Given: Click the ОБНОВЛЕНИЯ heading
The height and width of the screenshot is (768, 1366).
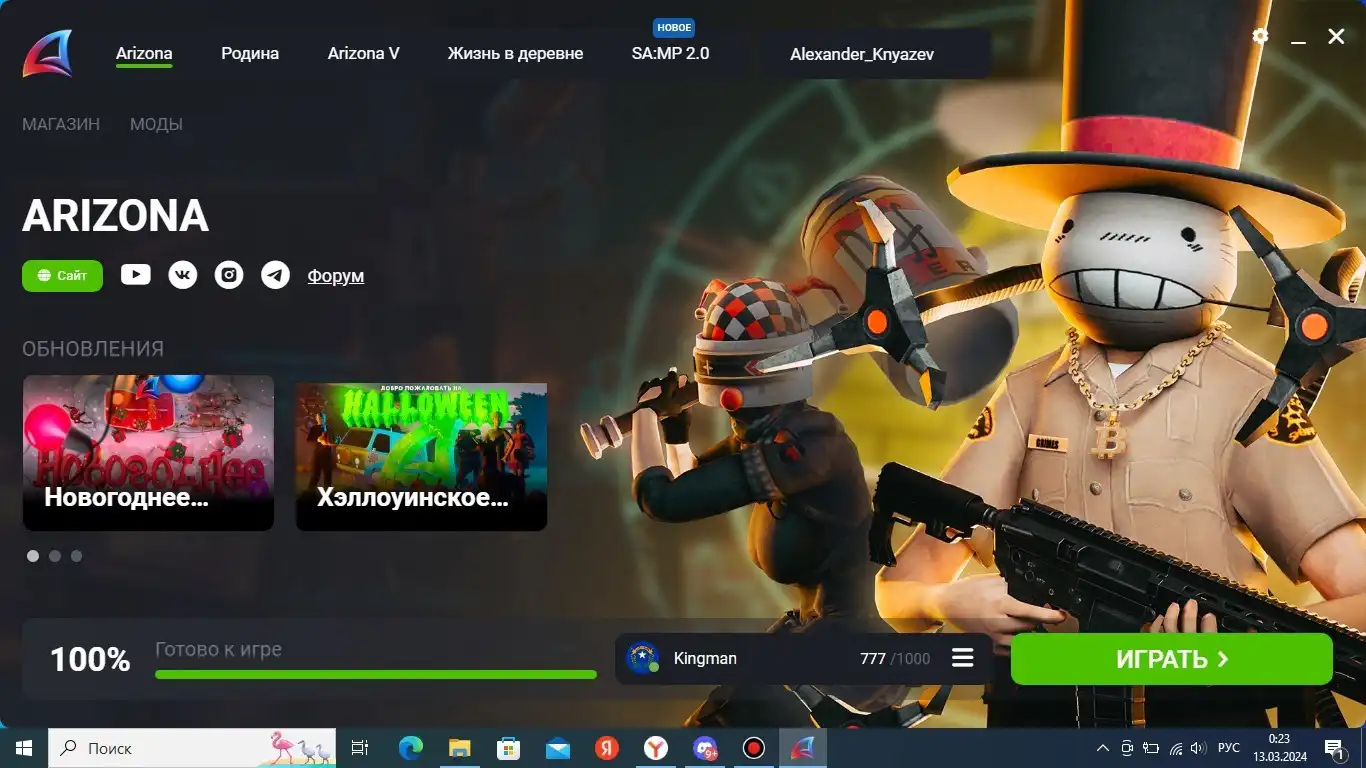Looking at the screenshot, I should click(x=93, y=348).
